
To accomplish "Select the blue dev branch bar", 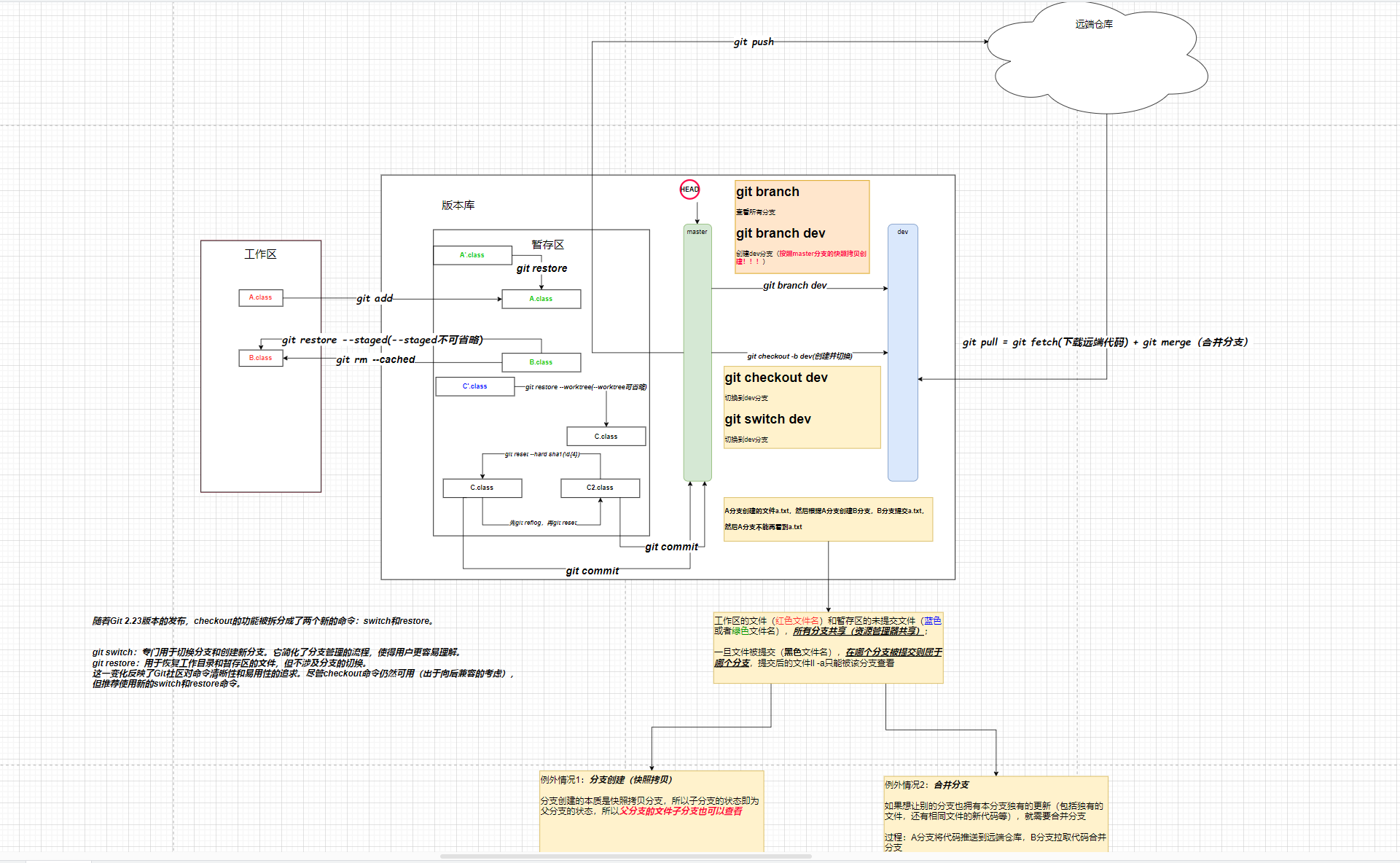I will click(x=903, y=353).
